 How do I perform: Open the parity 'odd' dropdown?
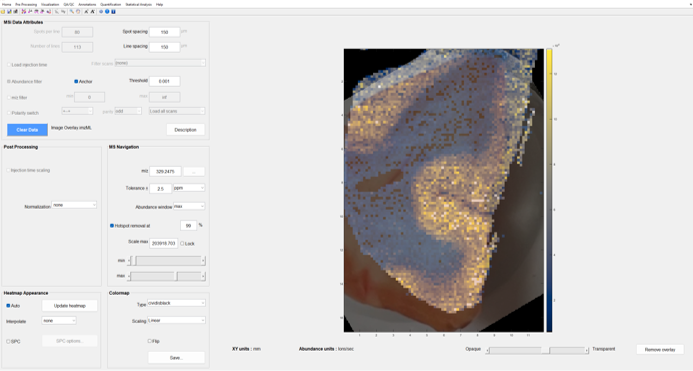128,111
